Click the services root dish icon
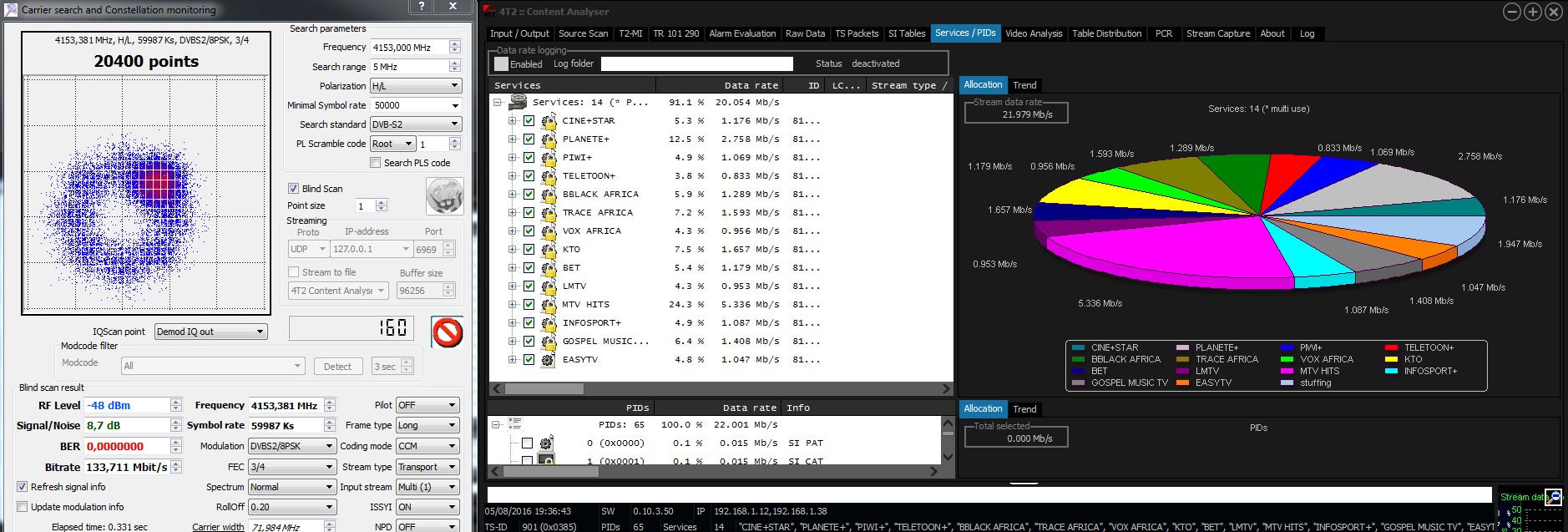 [x=518, y=102]
